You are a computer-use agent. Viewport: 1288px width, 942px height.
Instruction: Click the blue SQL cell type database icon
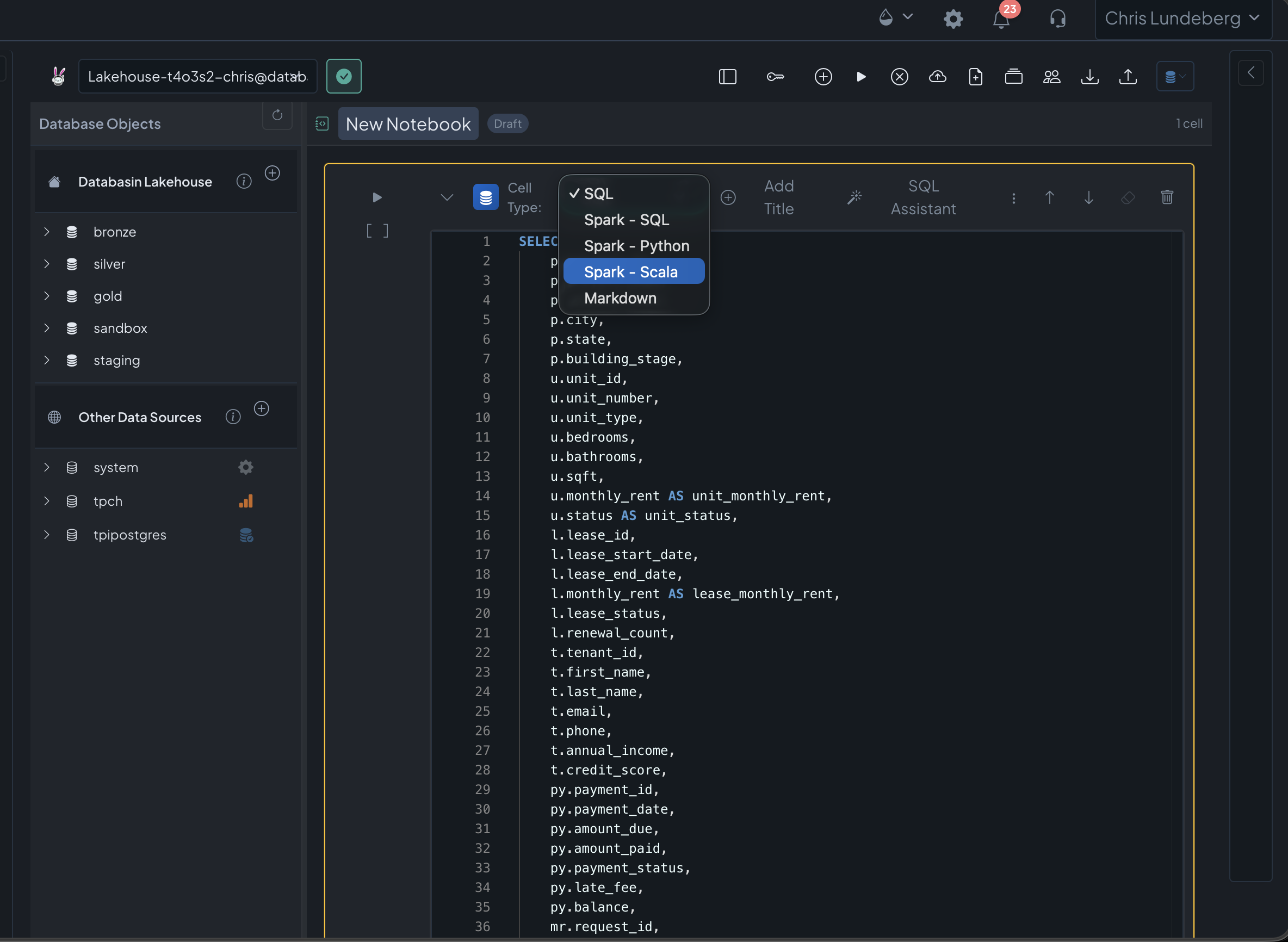pyautogui.click(x=486, y=197)
